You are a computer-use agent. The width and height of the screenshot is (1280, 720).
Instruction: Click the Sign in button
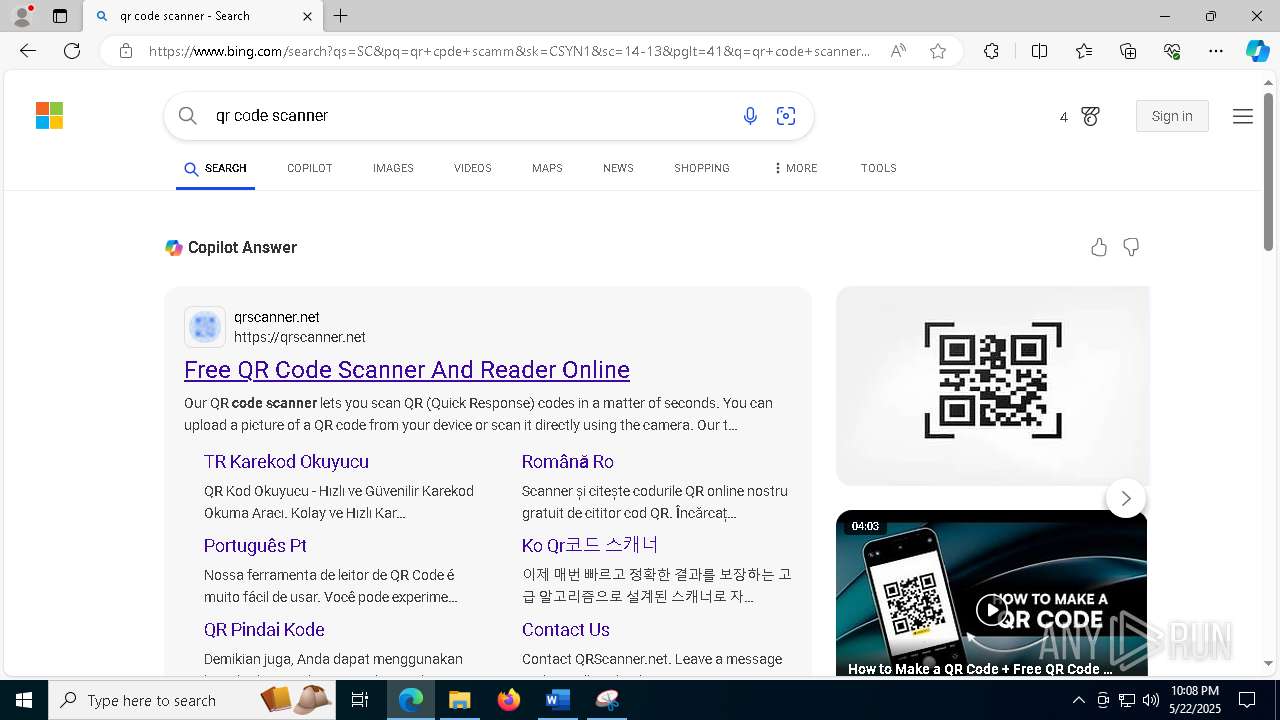1172,116
